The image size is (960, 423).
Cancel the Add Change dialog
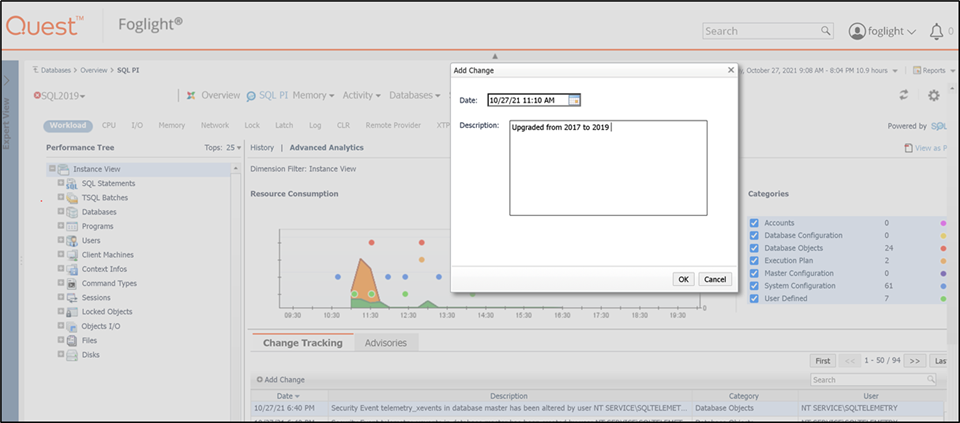(x=715, y=279)
